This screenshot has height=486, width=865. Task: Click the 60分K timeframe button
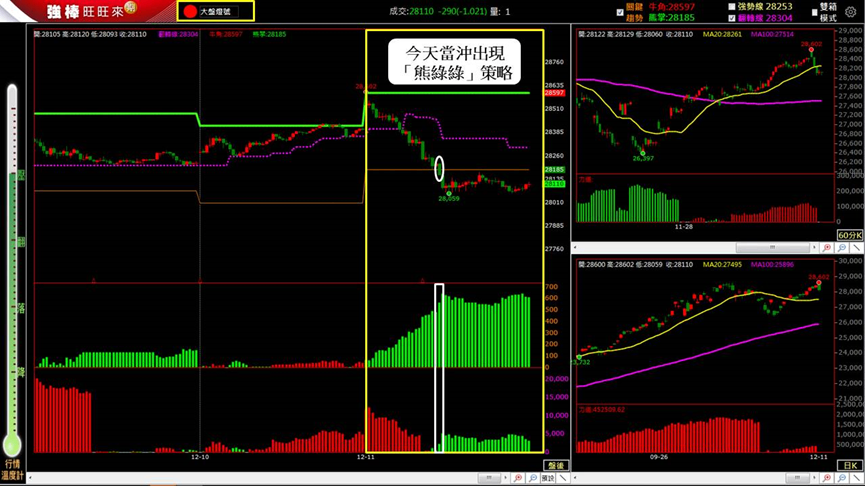(850, 236)
